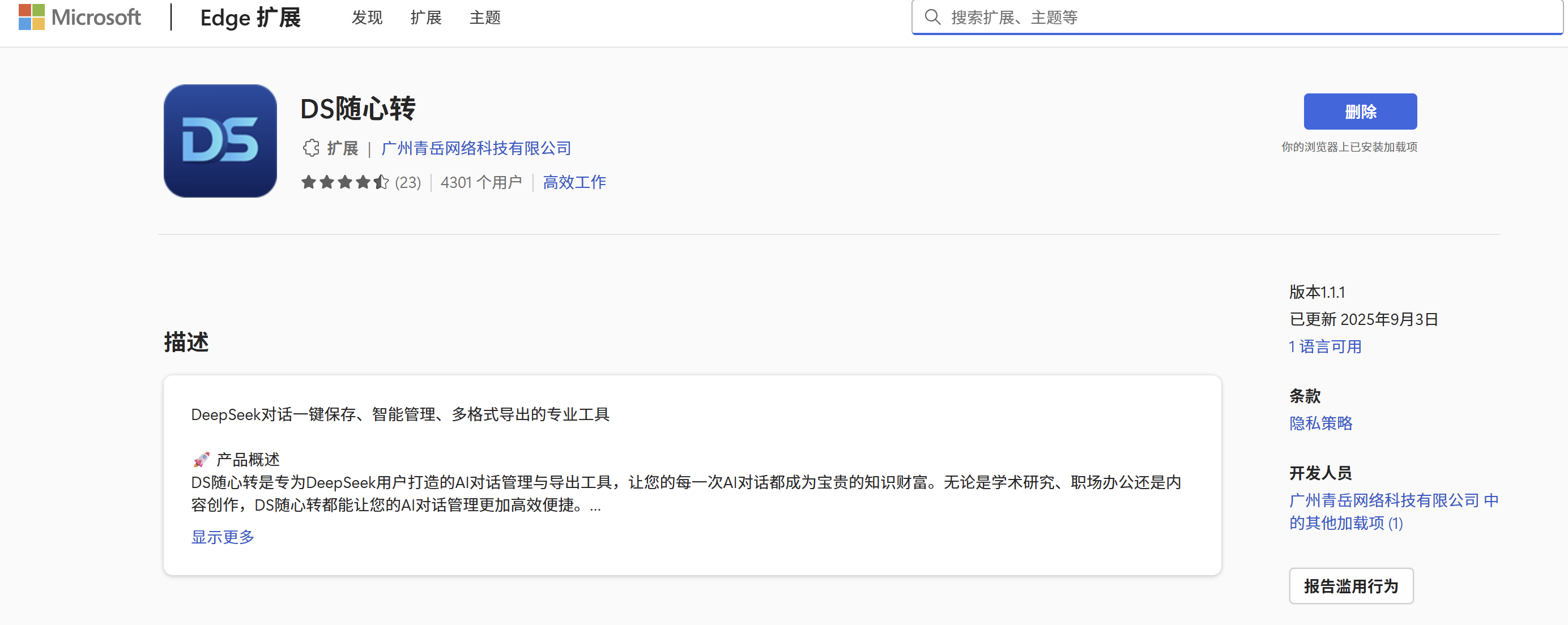Click the rocket emoji in description
Screen dimensions: 1568x625
pyautogui.click(x=201, y=459)
